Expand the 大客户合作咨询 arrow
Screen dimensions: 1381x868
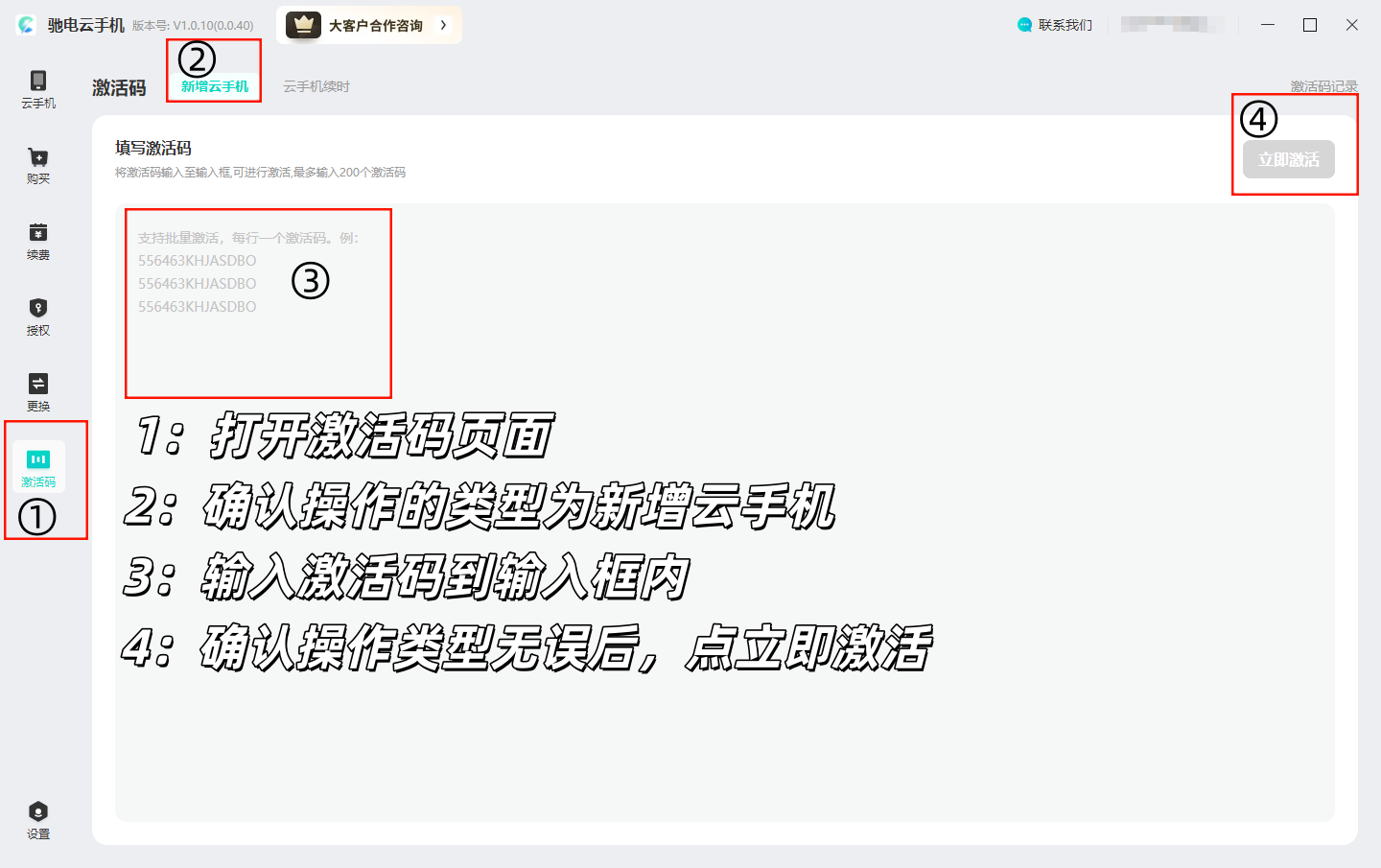(x=443, y=25)
